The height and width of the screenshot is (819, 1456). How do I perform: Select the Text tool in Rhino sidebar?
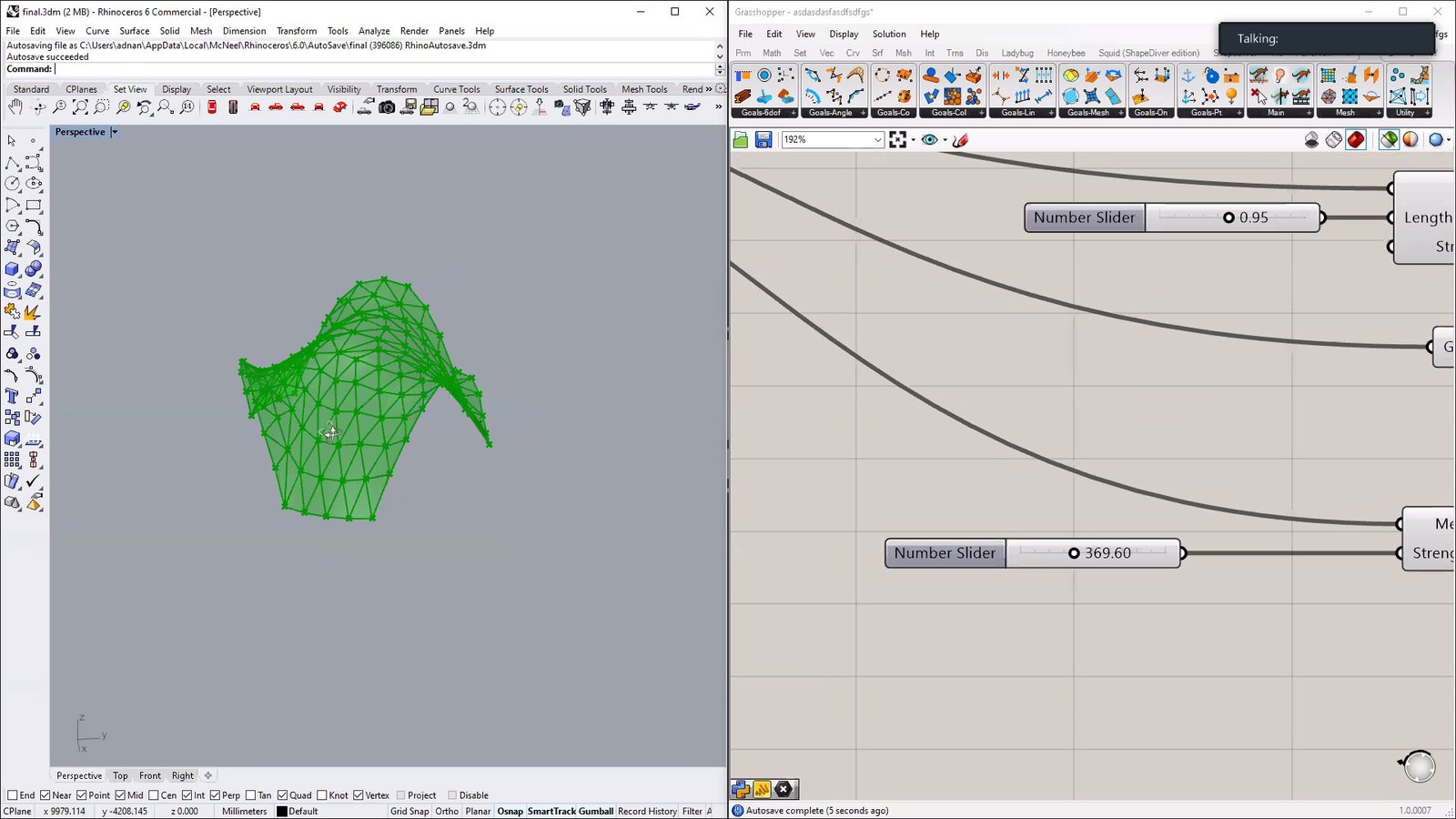click(x=12, y=396)
